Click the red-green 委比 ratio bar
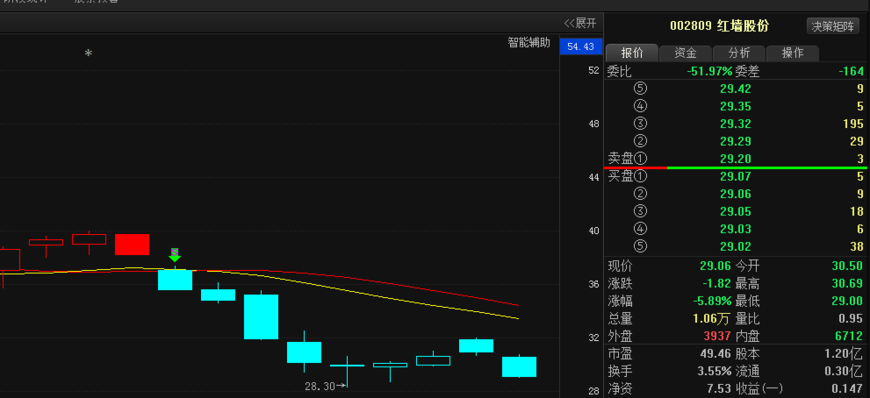The height and width of the screenshot is (398, 870). (x=735, y=167)
